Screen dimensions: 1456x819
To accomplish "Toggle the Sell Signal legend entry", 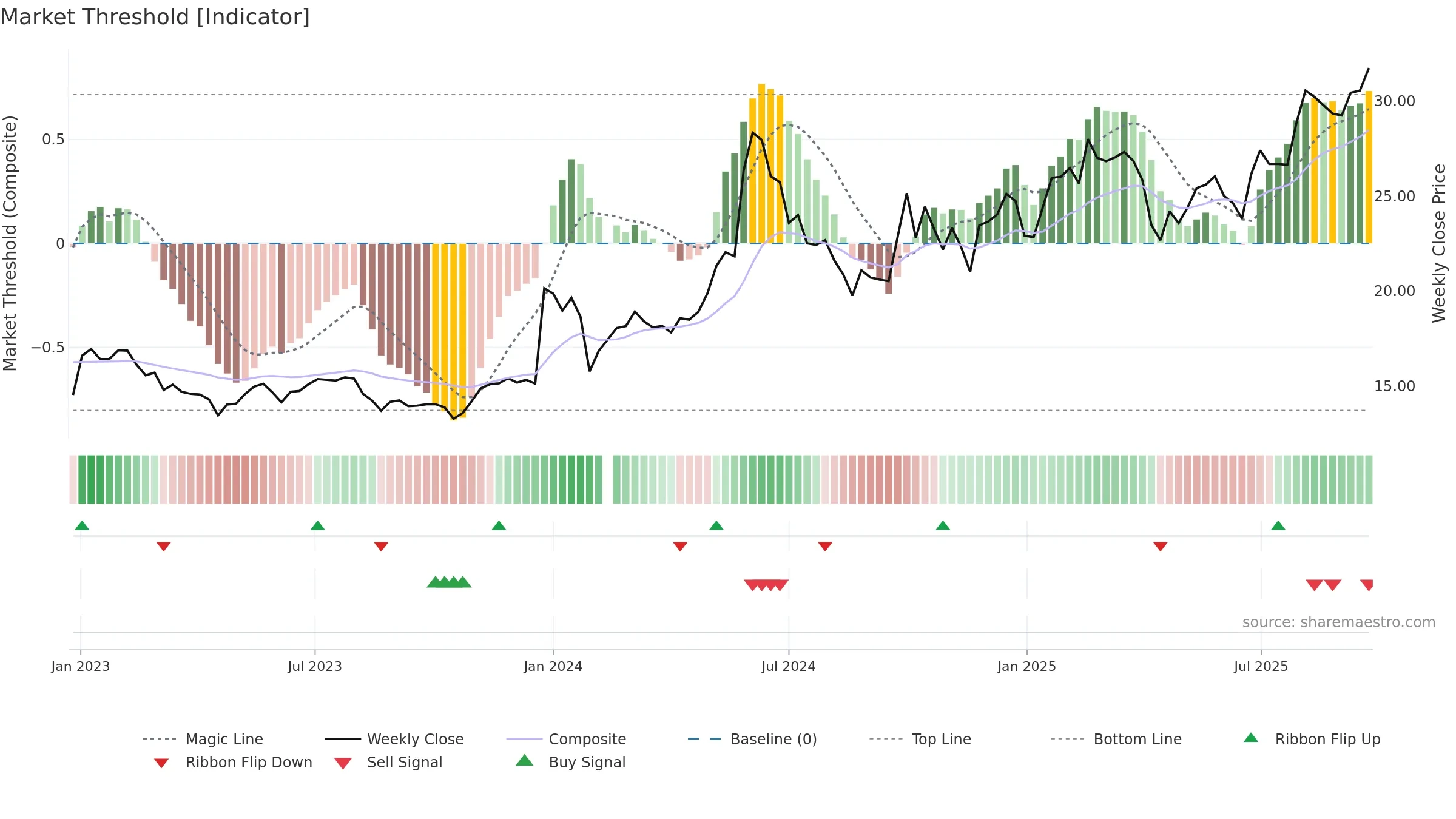I will pos(388,762).
